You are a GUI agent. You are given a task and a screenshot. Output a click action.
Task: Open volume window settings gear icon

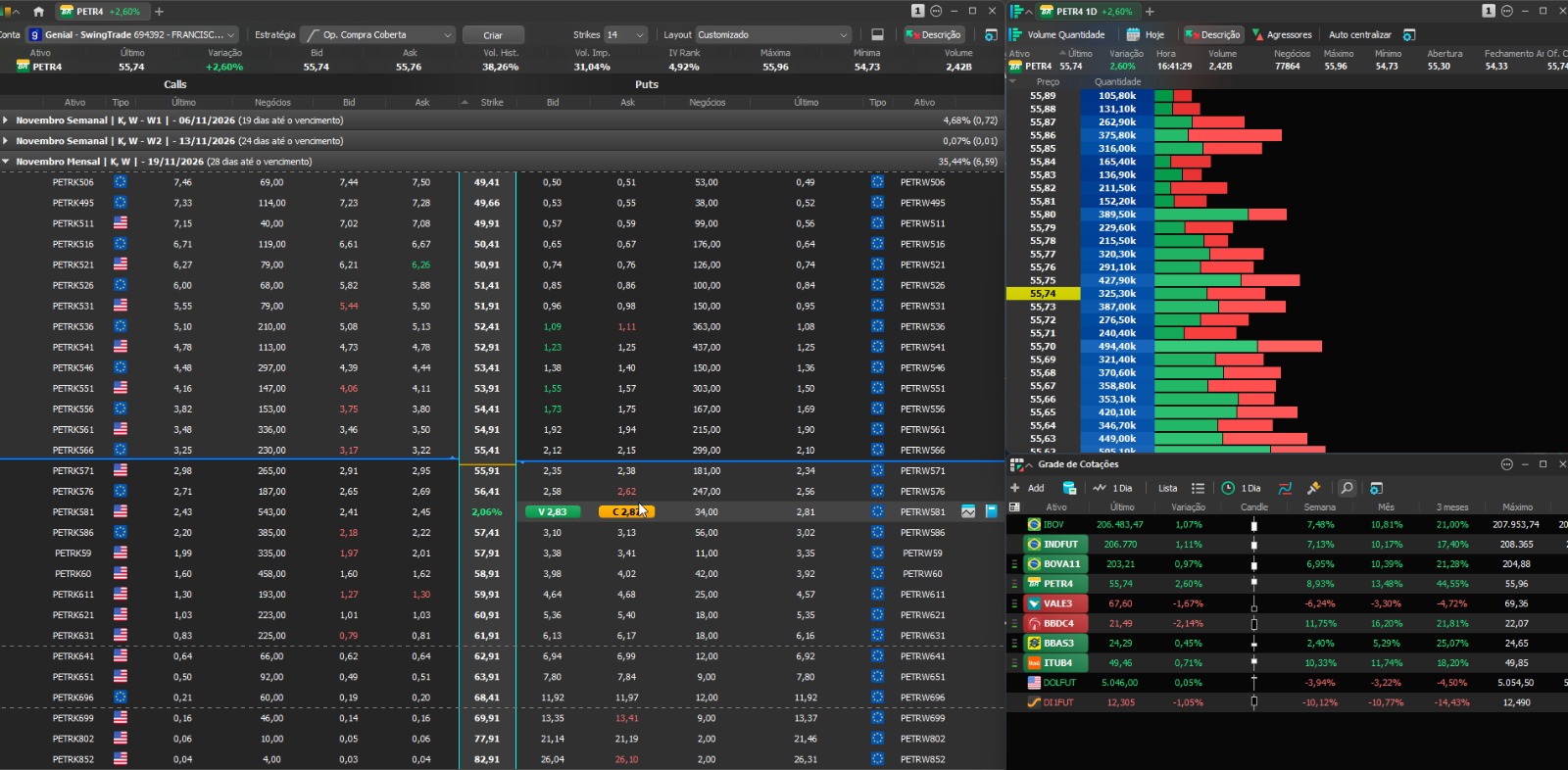1409,34
